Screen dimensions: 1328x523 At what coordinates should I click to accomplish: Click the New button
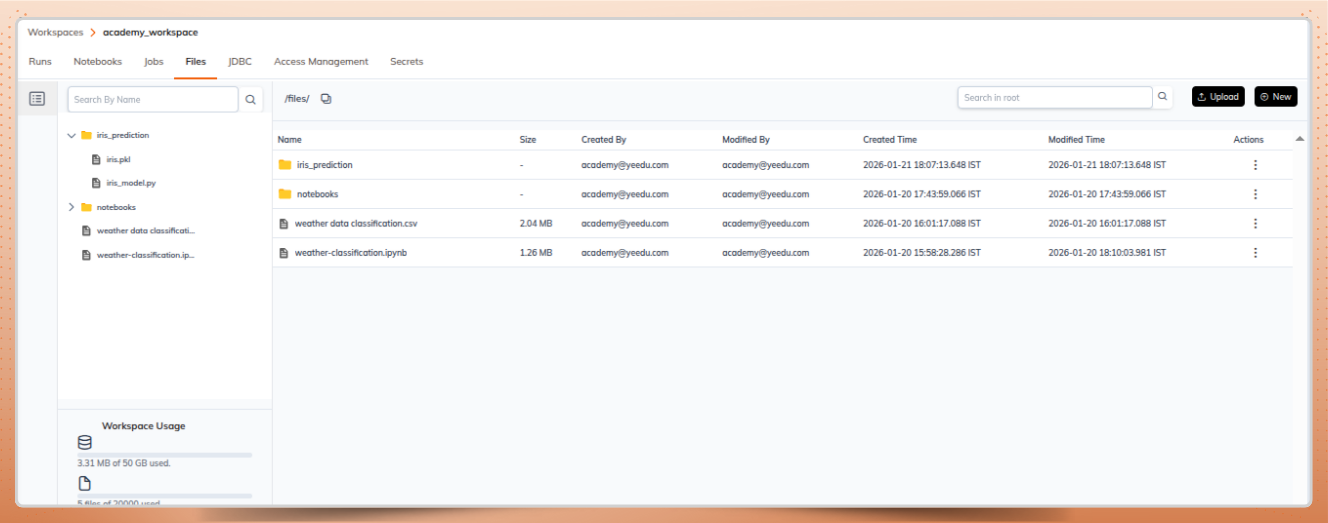1276,97
